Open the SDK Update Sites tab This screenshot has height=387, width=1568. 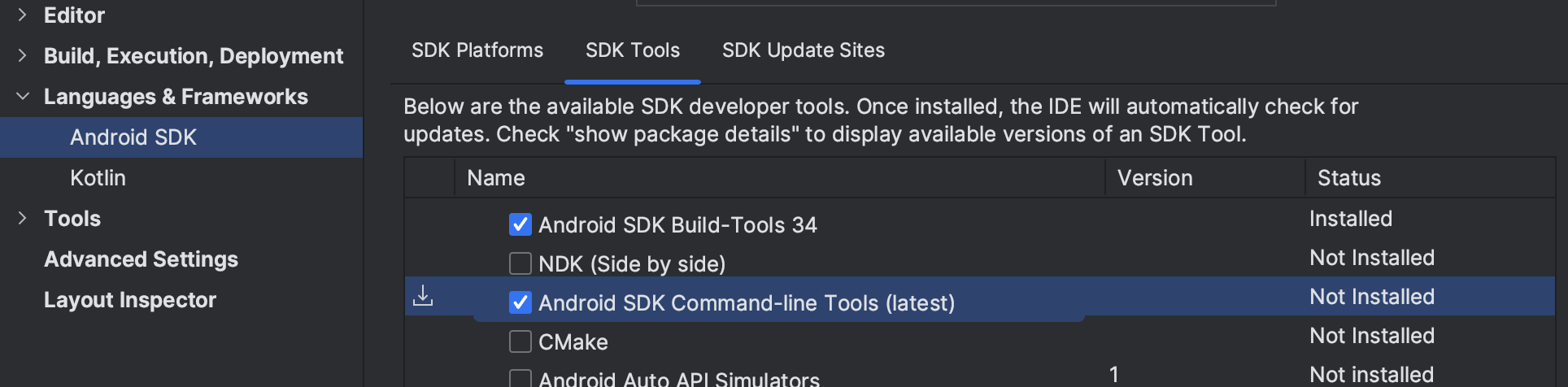coord(803,50)
